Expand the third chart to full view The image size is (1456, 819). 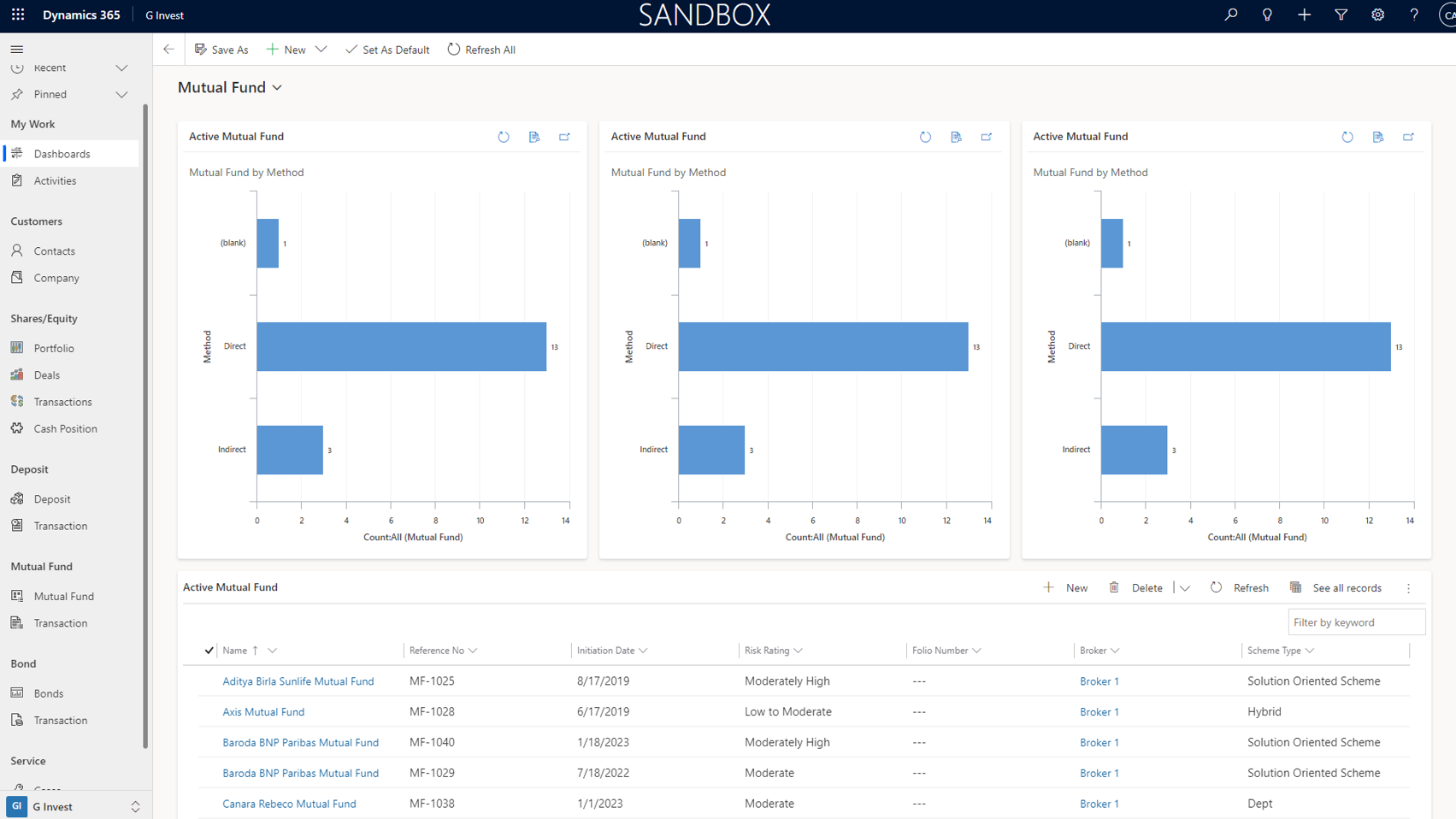pyautogui.click(x=1408, y=137)
